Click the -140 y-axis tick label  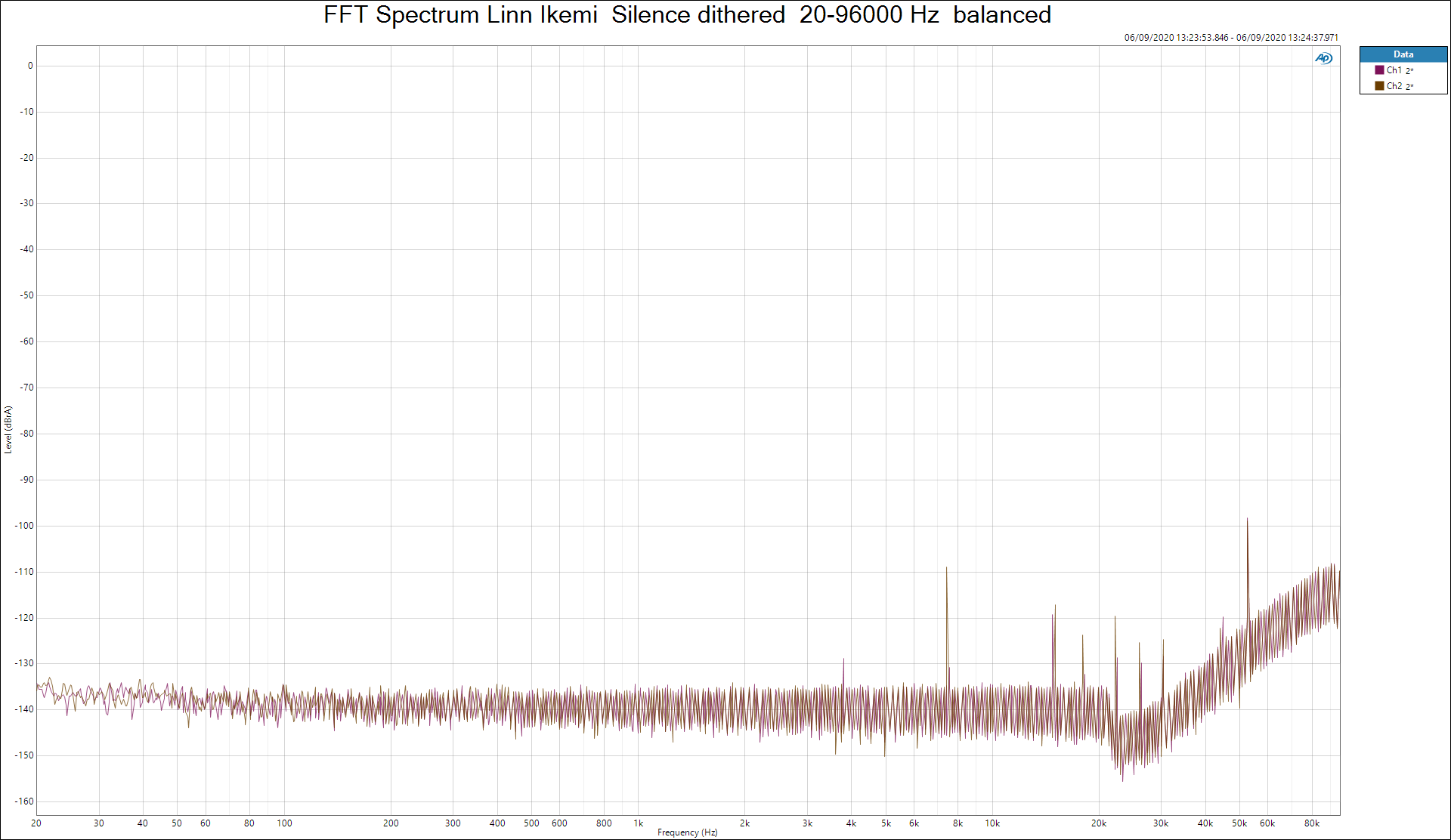point(25,709)
